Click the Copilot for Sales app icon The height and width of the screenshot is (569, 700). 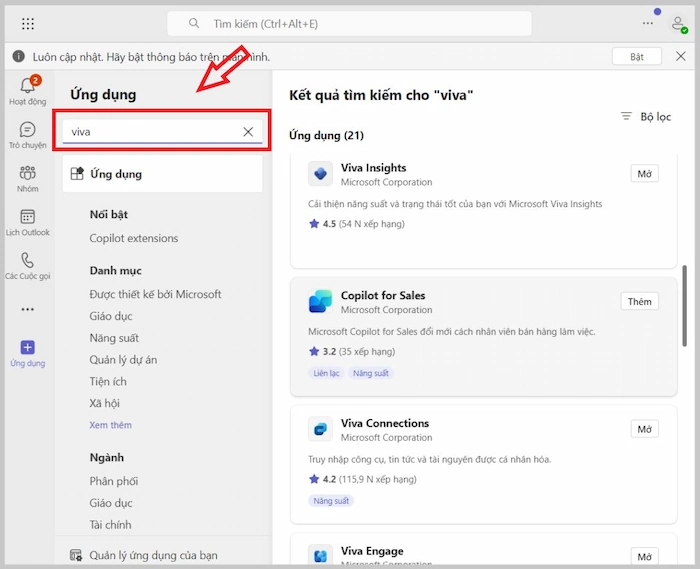(320, 301)
